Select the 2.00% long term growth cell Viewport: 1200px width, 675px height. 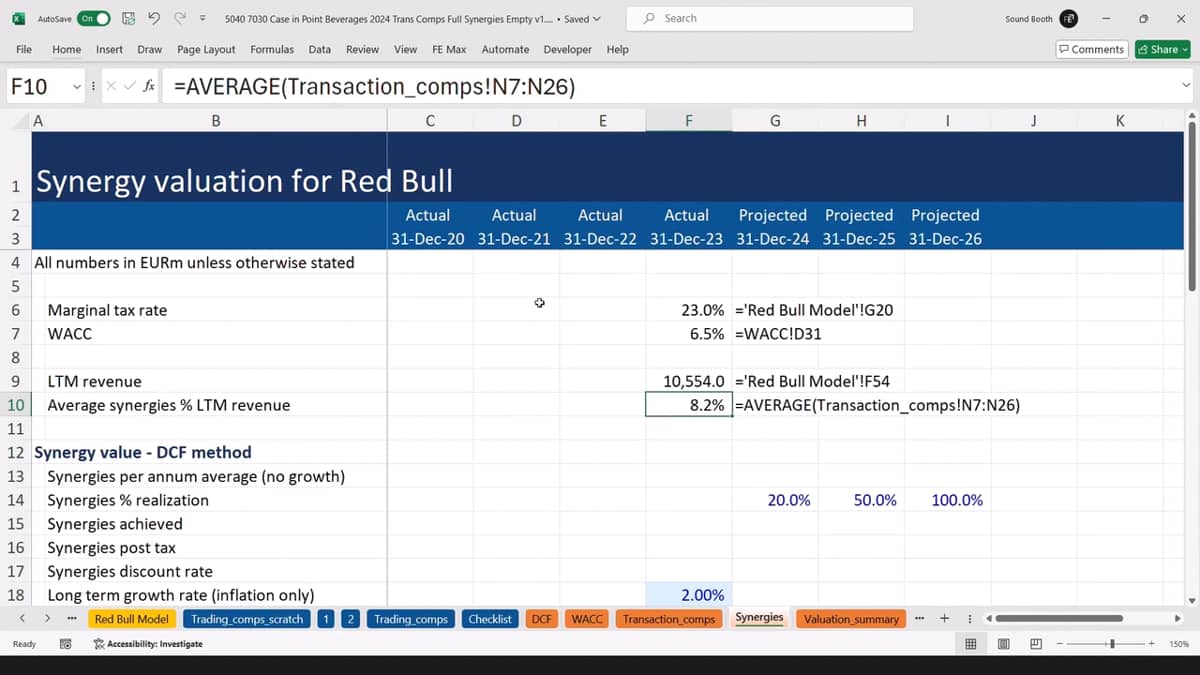click(688, 595)
